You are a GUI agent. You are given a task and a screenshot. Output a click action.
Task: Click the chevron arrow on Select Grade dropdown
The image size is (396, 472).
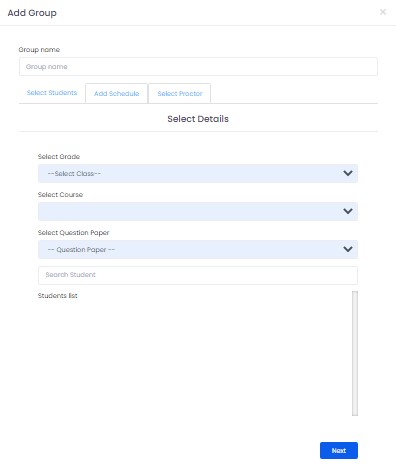tap(348, 173)
